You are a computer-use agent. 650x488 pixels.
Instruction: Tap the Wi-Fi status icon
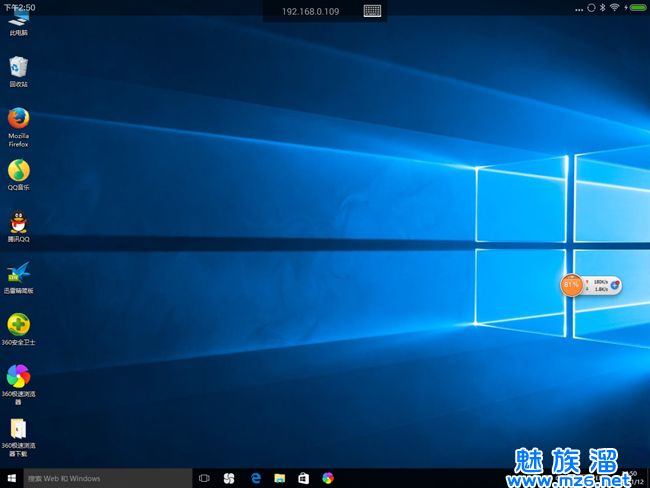click(615, 7)
